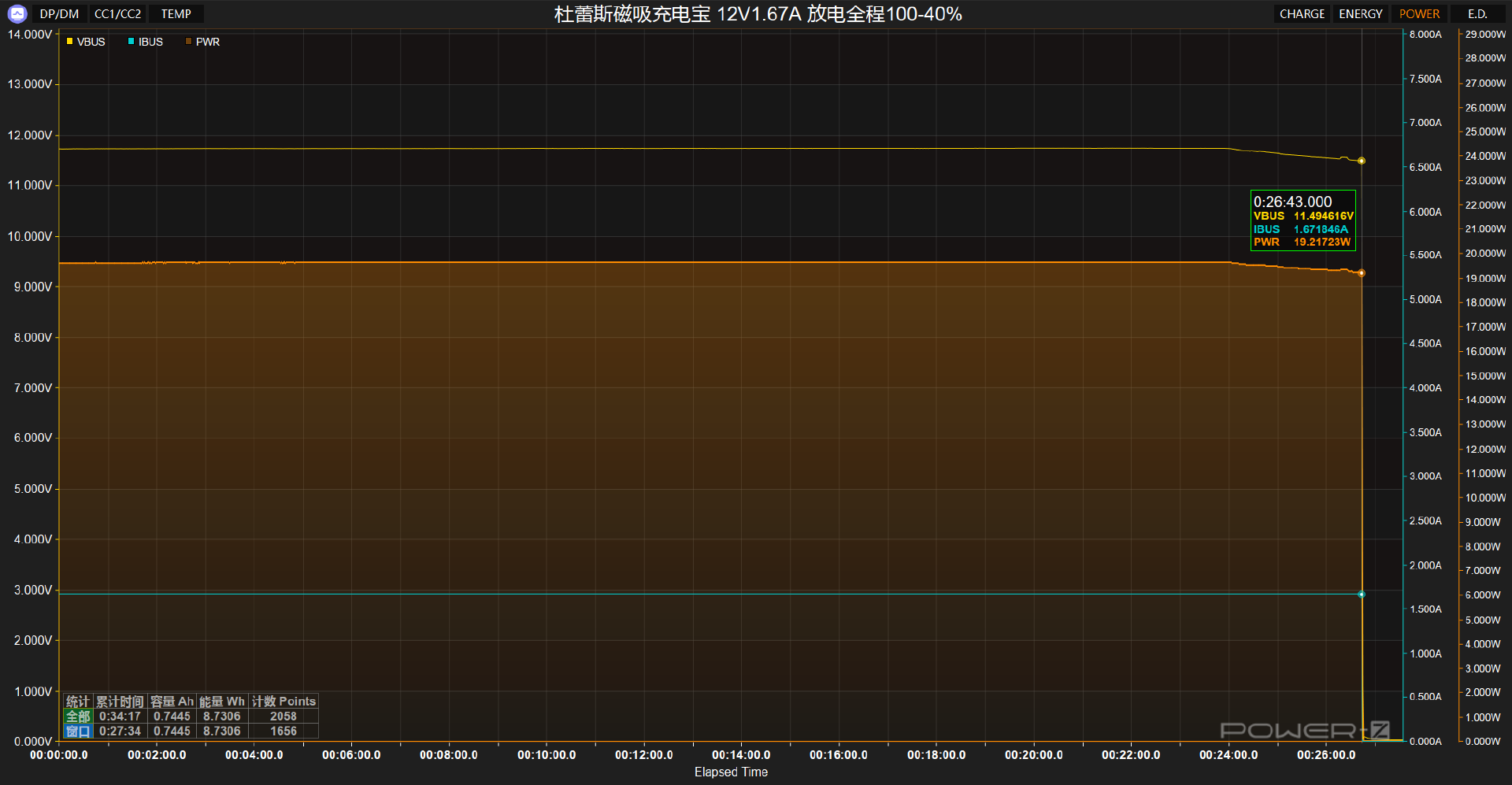The width and height of the screenshot is (1512, 785).
Task: Click the VBUS 11.494616V readout
Action: [1303, 216]
